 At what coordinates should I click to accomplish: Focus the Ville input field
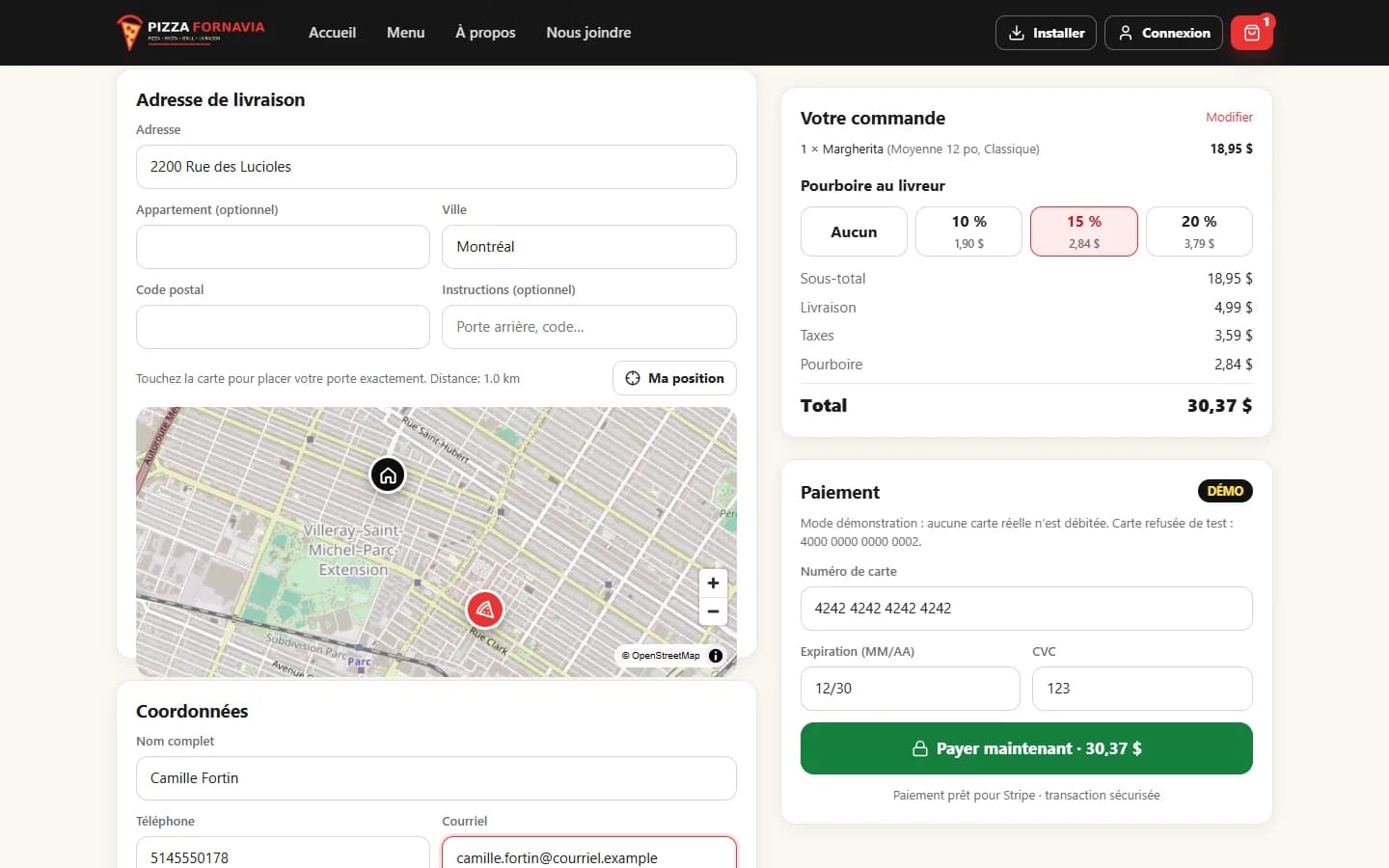[x=589, y=247]
